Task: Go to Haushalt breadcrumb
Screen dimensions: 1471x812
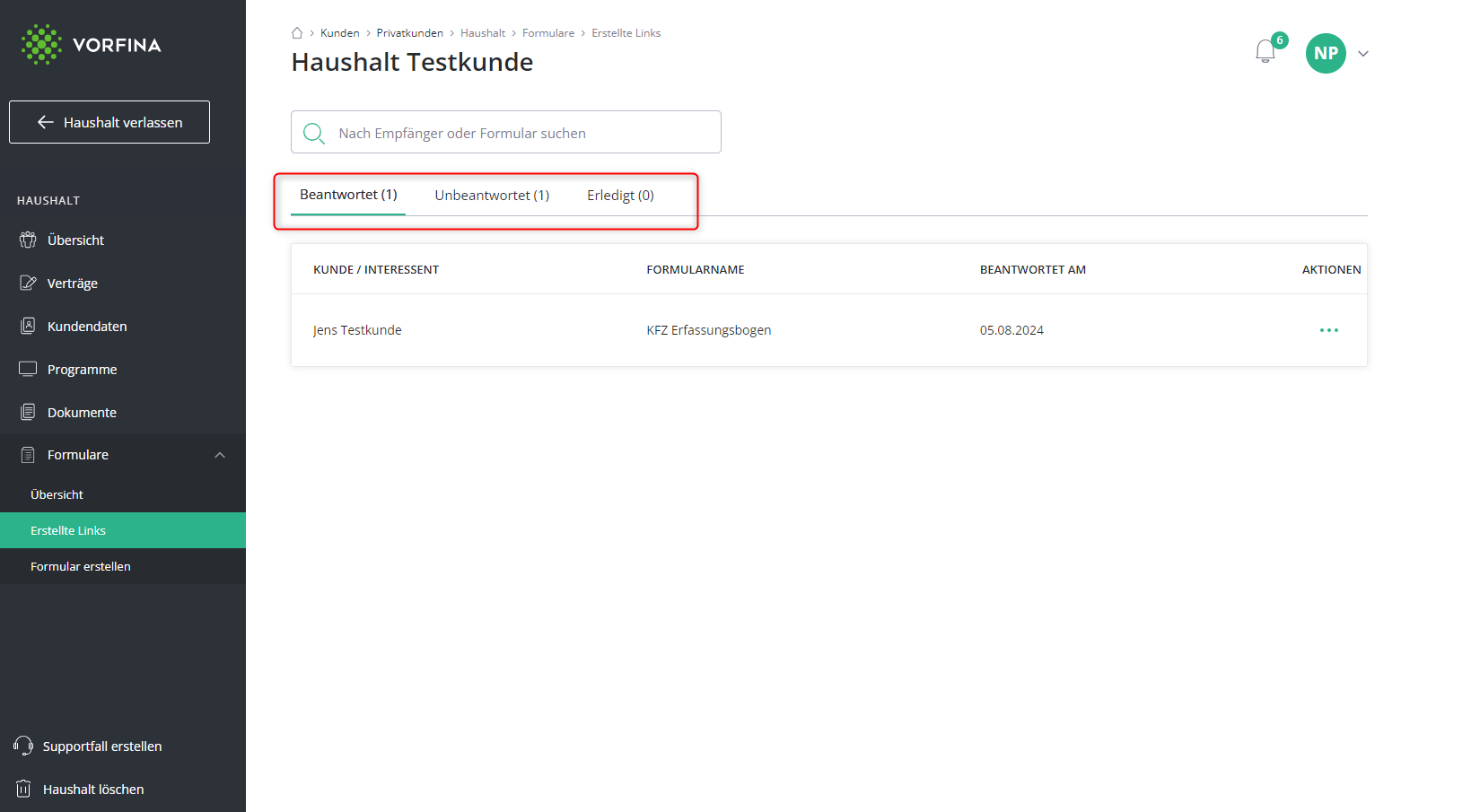Action: [483, 33]
